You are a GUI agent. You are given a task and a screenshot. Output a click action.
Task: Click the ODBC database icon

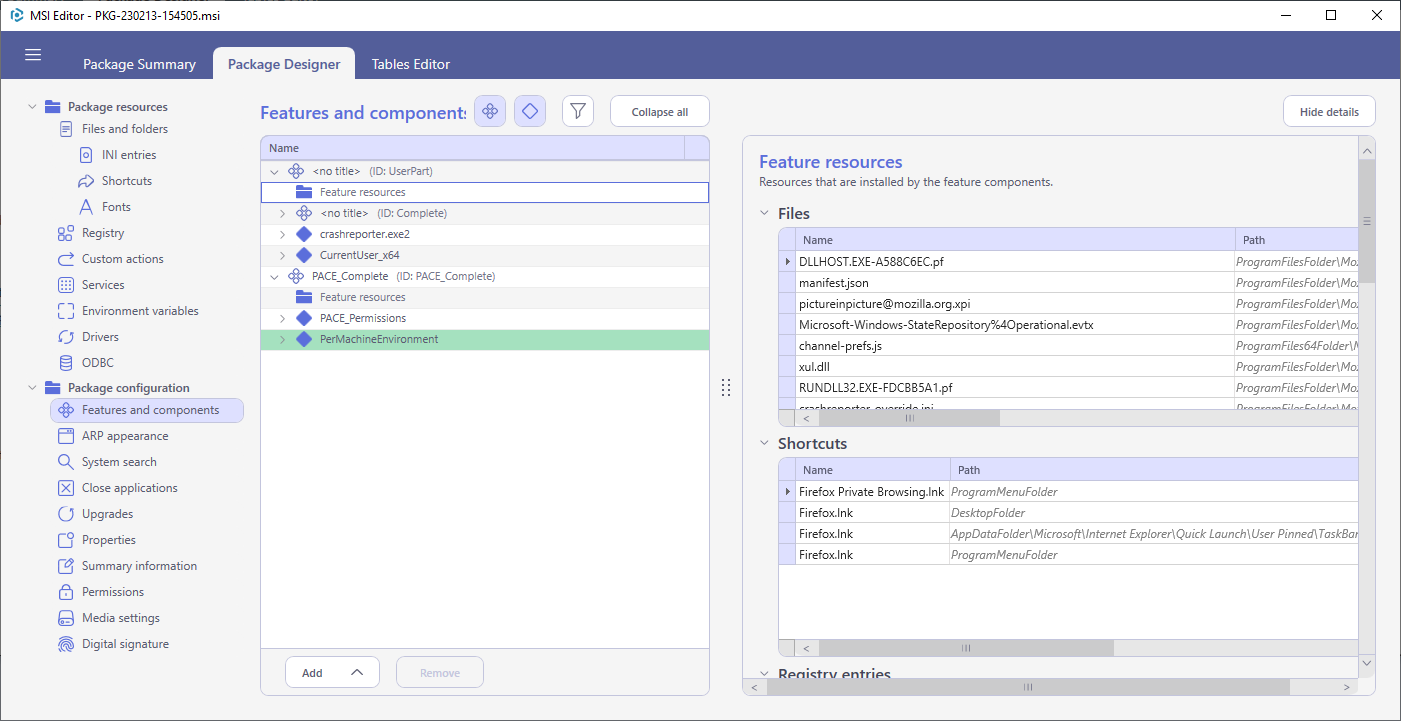tap(66, 363)
